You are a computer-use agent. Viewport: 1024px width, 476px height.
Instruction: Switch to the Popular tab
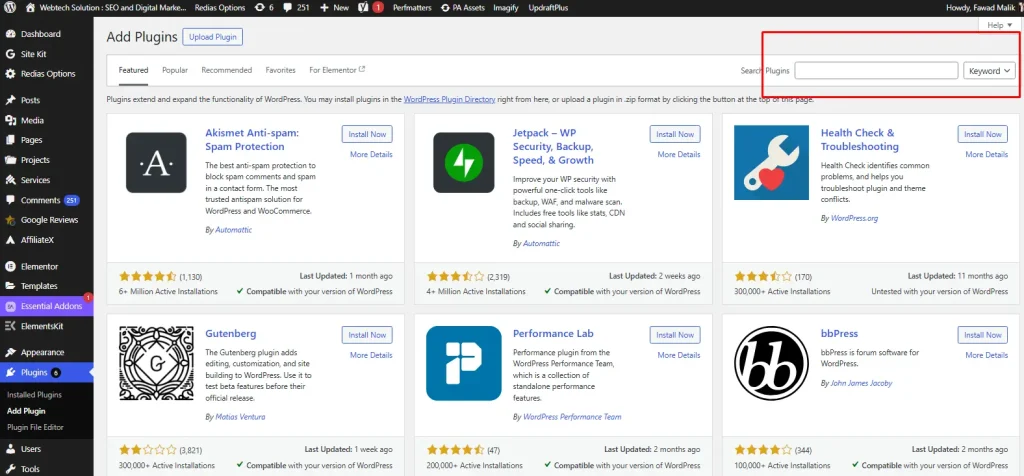[175, 70]
